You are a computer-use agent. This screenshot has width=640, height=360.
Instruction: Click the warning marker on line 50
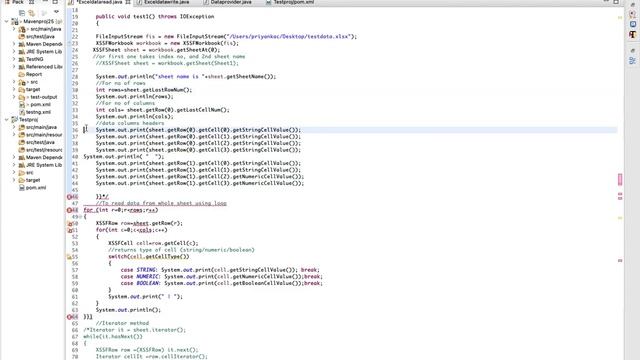pos(69,224)
